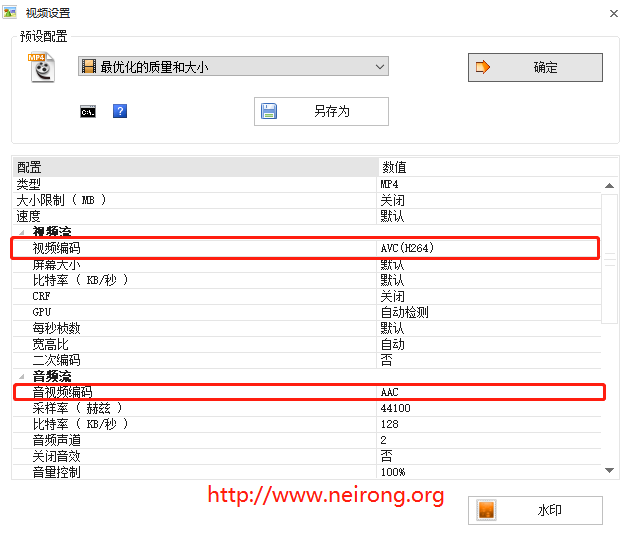Click the app icon in title bar
The image size is (628, 538).
coord(10,12)
